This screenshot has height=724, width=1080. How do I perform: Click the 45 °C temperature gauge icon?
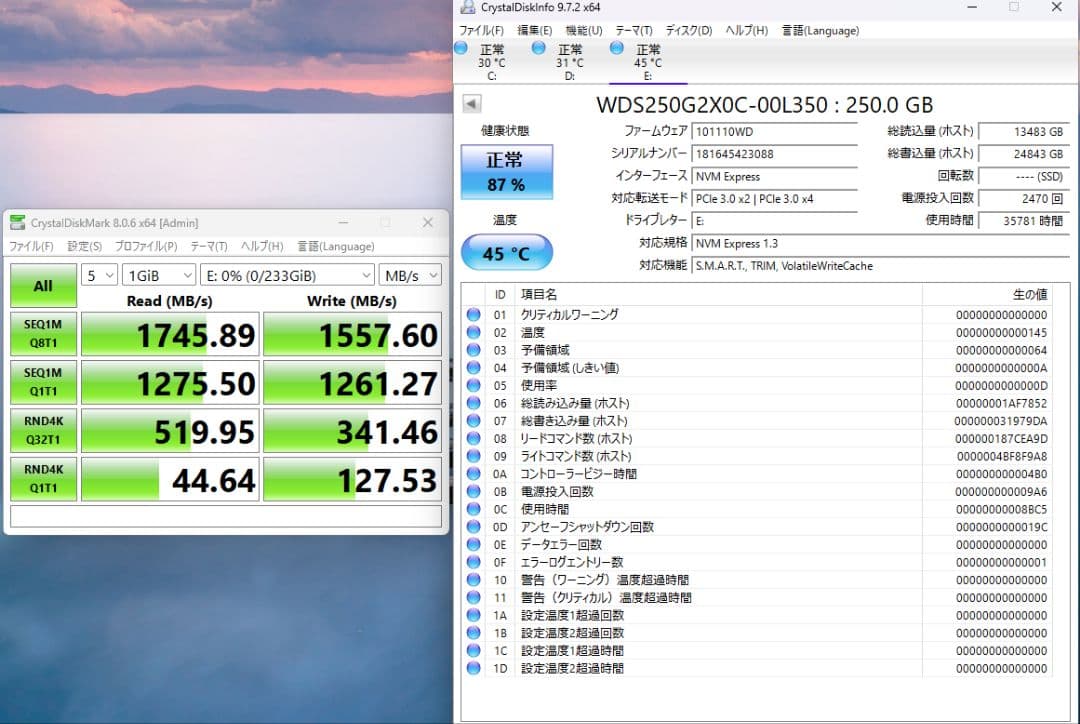506,253
